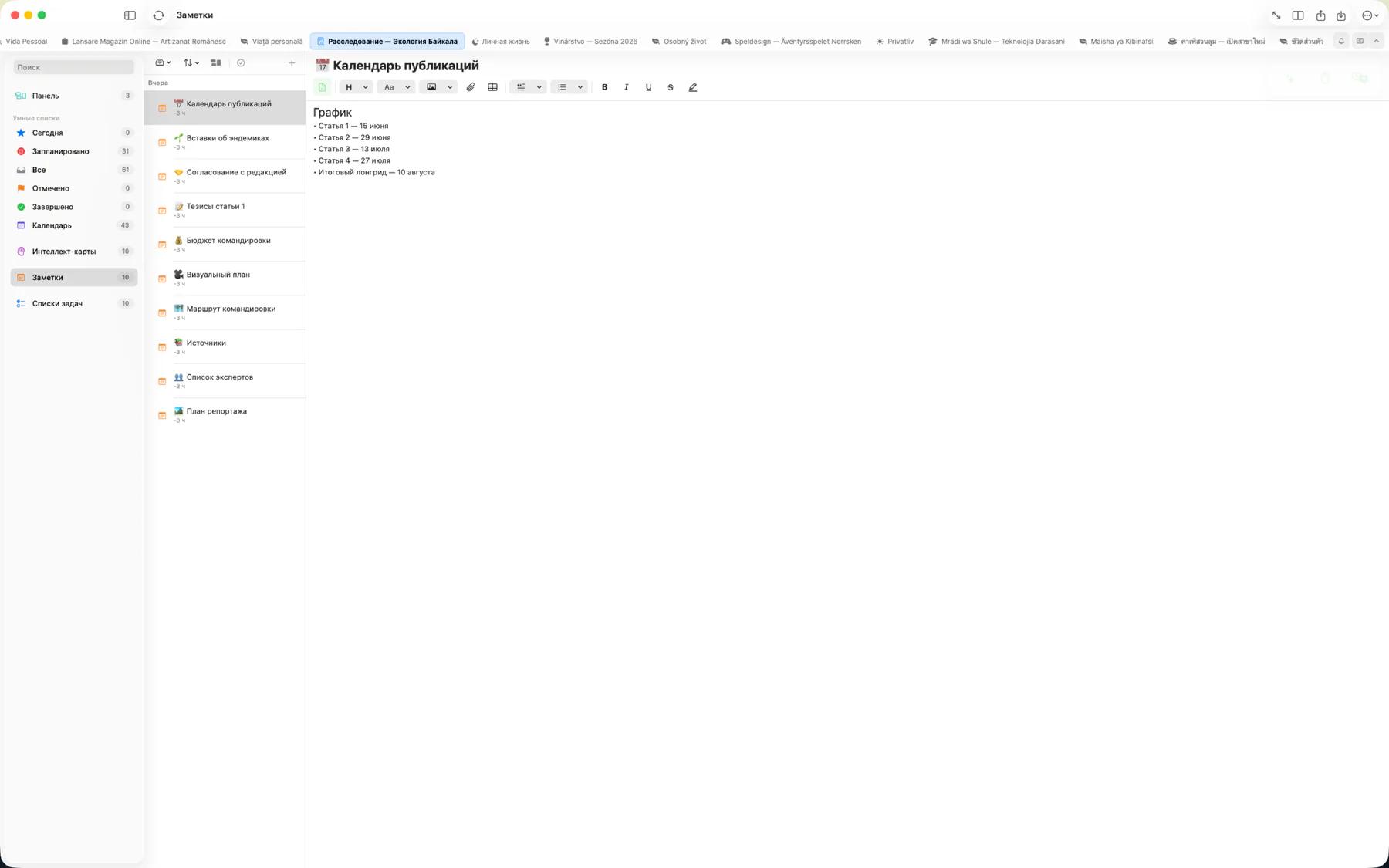Toggle show completed checkmark icon

coord(241,63)
